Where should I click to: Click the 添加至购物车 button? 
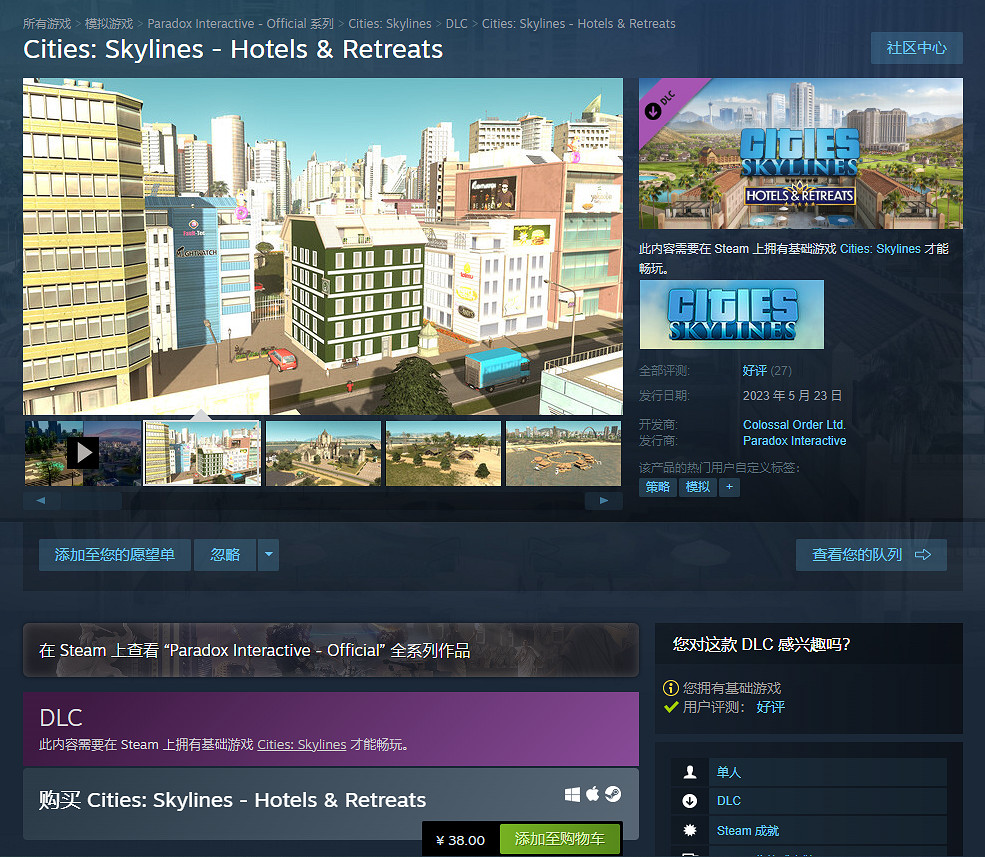[x=559, y=839]
